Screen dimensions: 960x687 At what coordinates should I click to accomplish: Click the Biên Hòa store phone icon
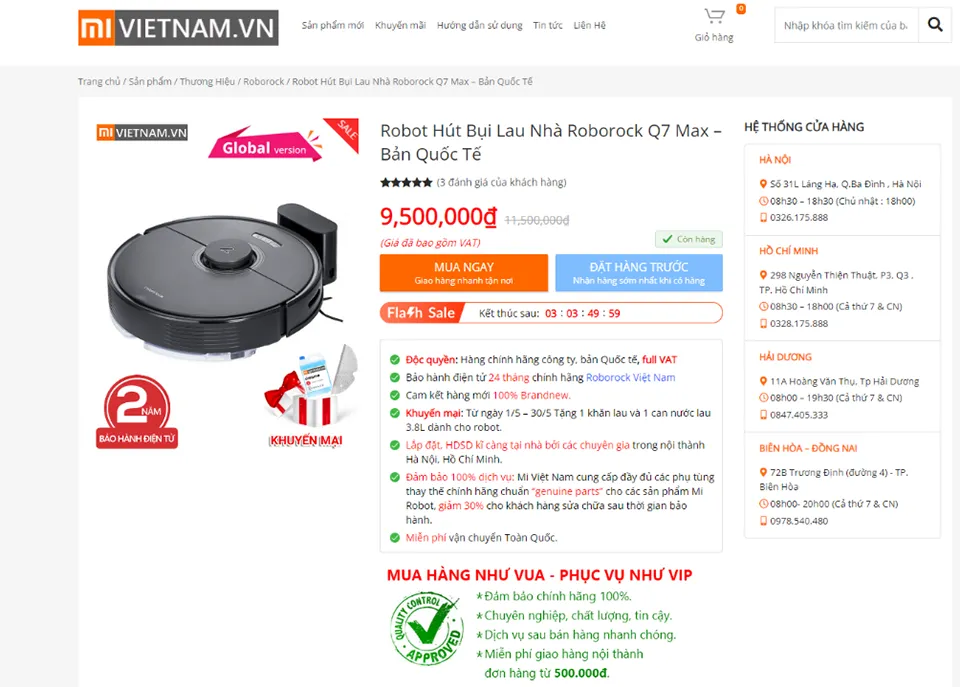763,521
